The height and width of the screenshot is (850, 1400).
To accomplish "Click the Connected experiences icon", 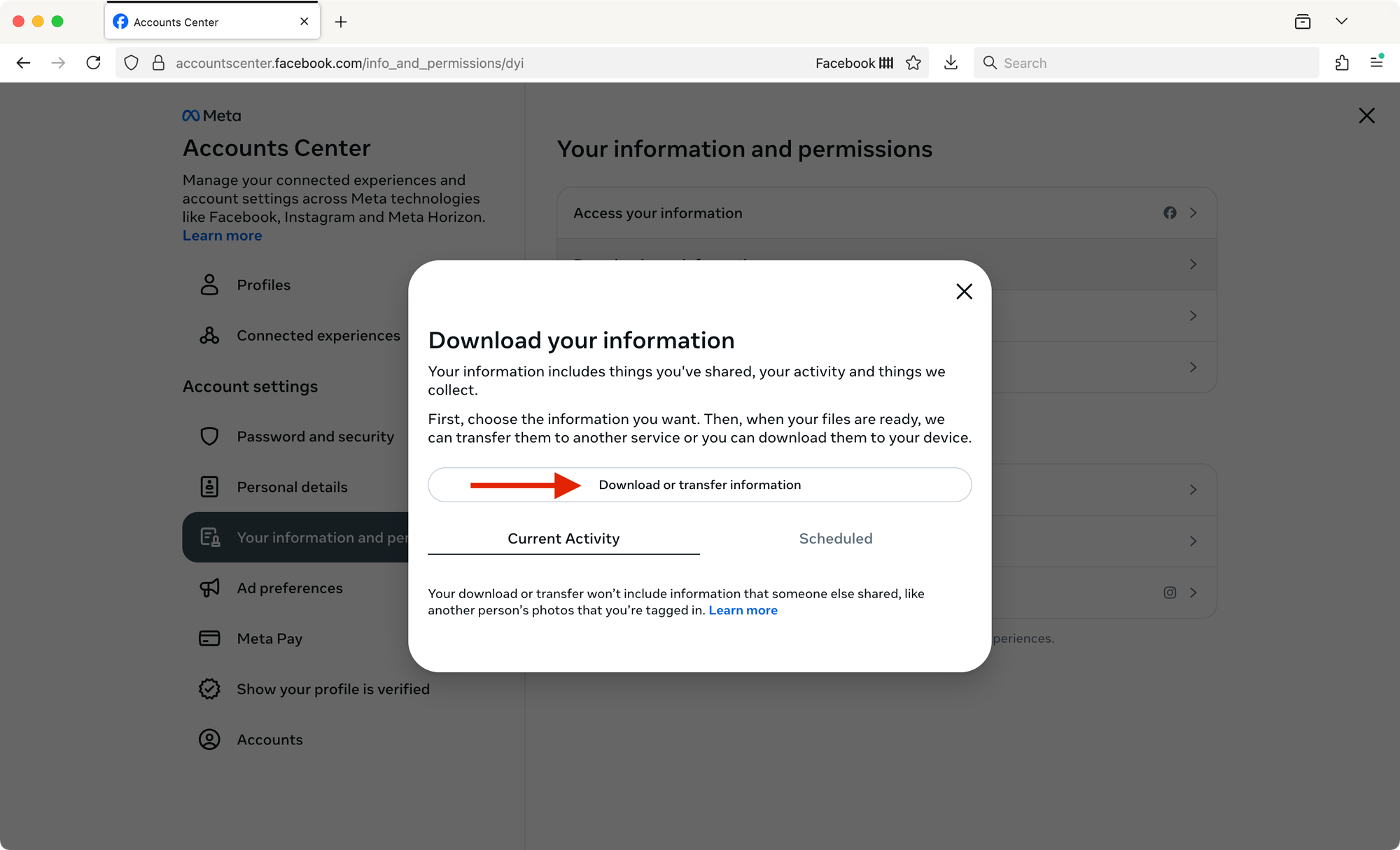I will (x=209, y=335).
